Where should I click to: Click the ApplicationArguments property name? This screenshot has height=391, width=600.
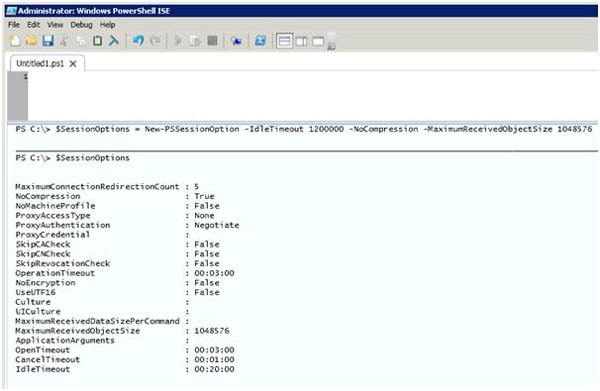65,340
